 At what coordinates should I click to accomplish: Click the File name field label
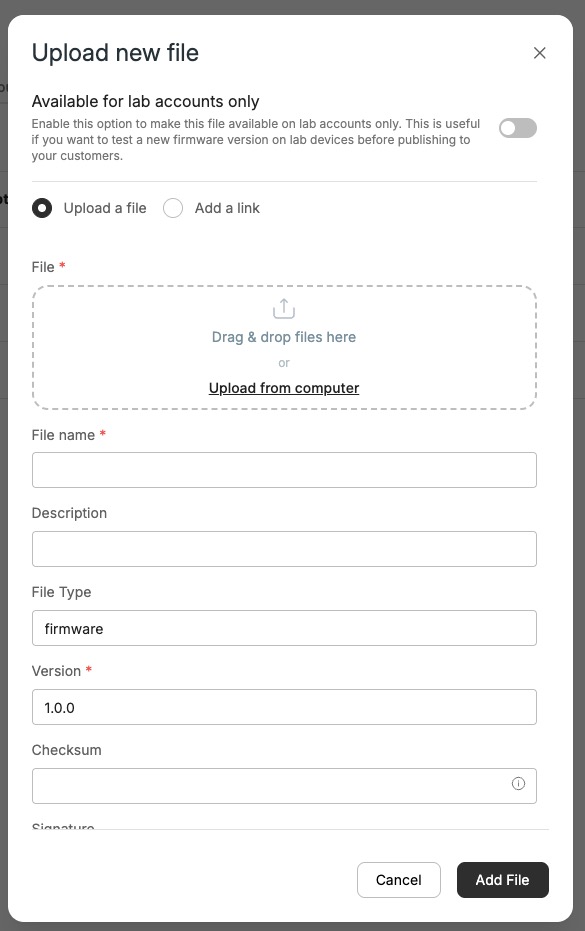pos(63,435)
